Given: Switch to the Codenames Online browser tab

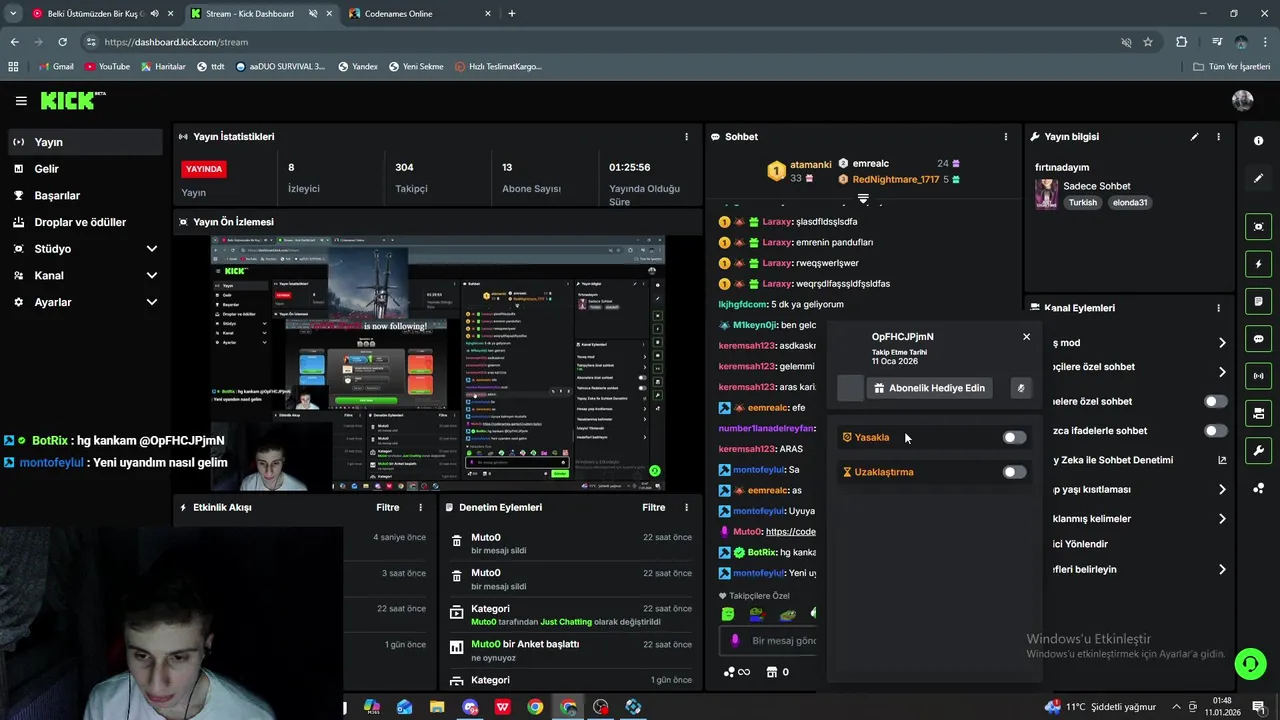Looking at the screenshot, I should click(420, 14).
